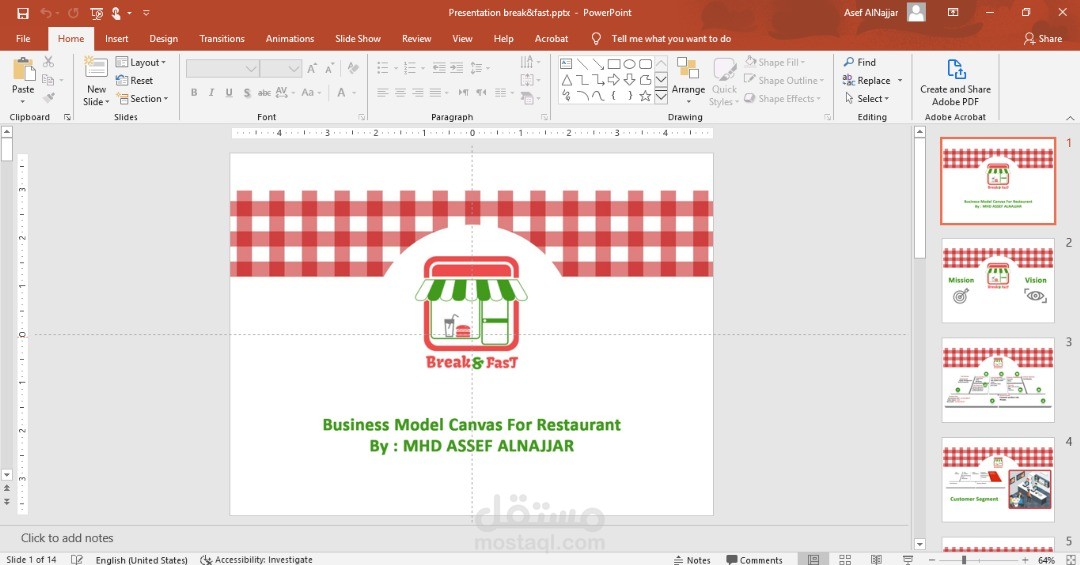Click the Find button
The height and width of the screenshot is (565, 1080).
(860, 62)
